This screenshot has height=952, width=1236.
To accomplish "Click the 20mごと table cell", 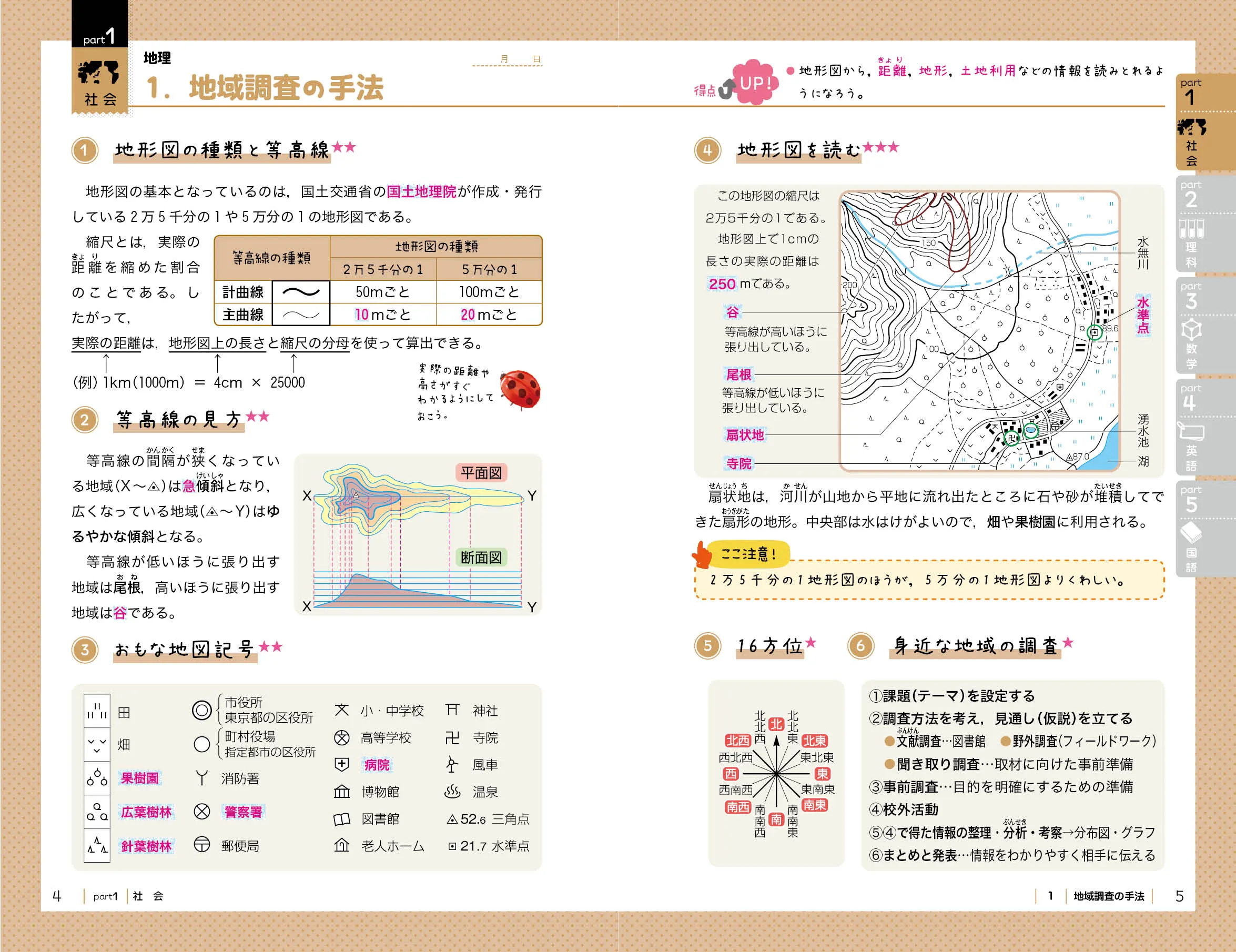I will pos(489,315).
